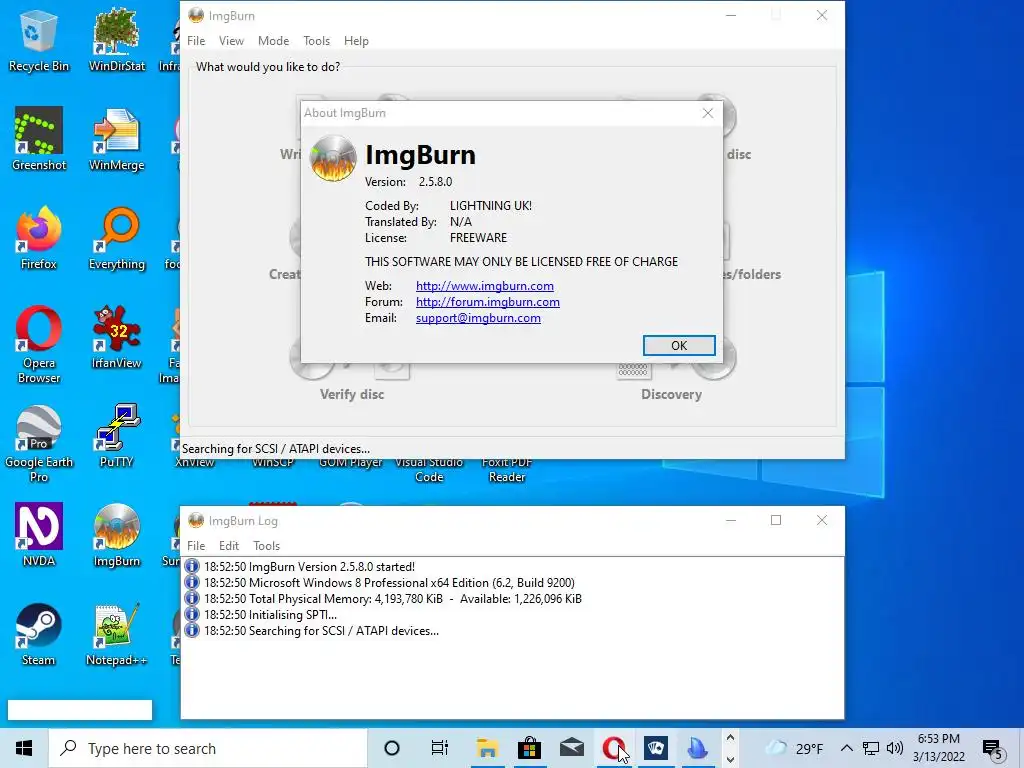Open Tools menu in ImgBurn Log

(266, 545)
